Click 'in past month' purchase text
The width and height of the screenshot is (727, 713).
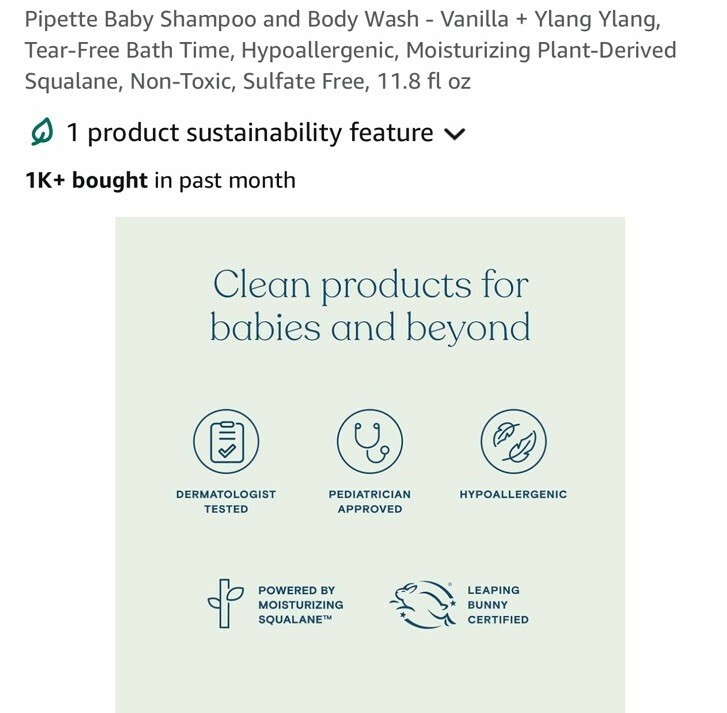click(x=224, y=181)
